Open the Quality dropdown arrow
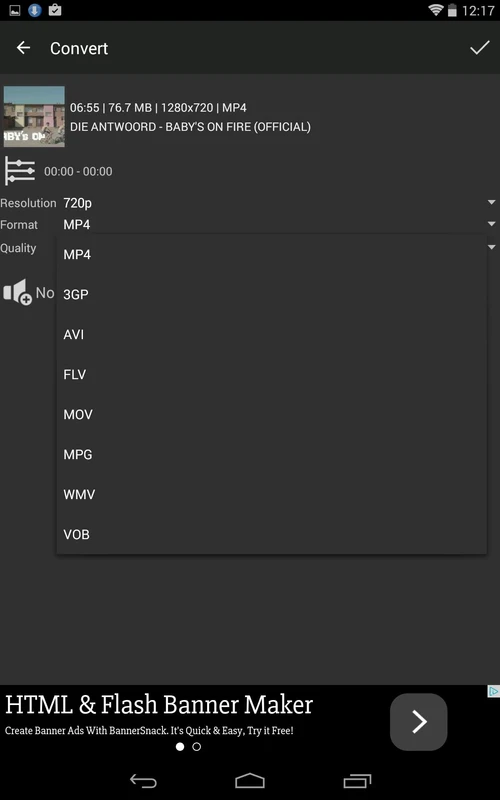 coord(491,247)
